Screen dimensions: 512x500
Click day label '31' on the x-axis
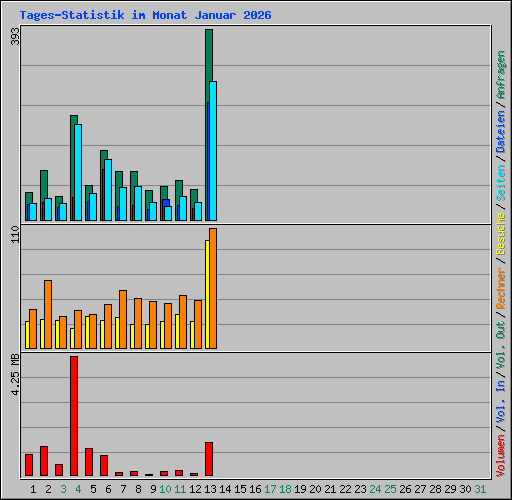(x=480, y=489)
